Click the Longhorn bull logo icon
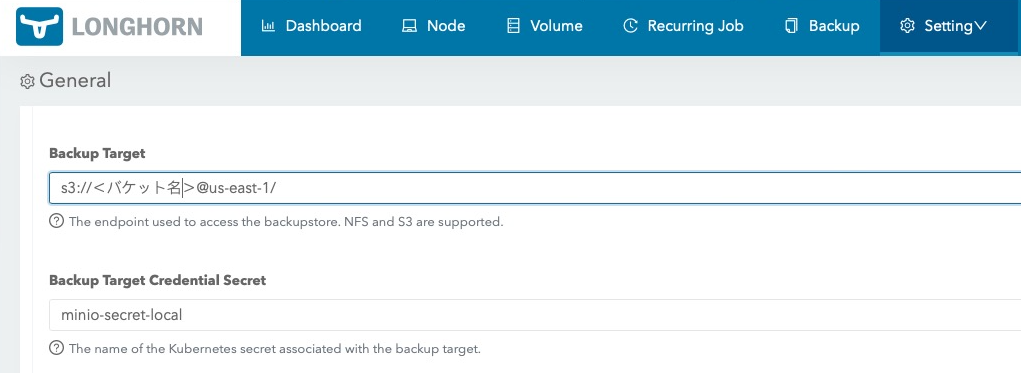 [40, 27]
